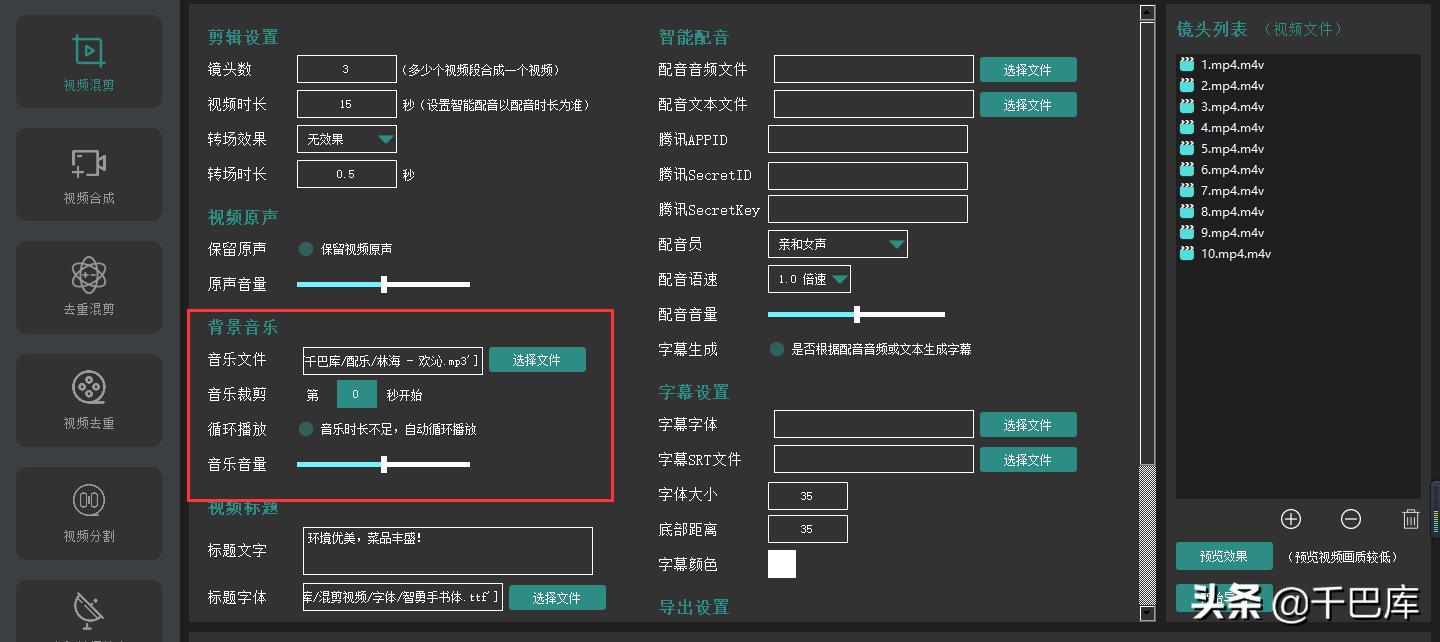The image size is (1440, 642).
Task: Toggle 字幕生成 subtitle generation option
Action: point(776,349)
